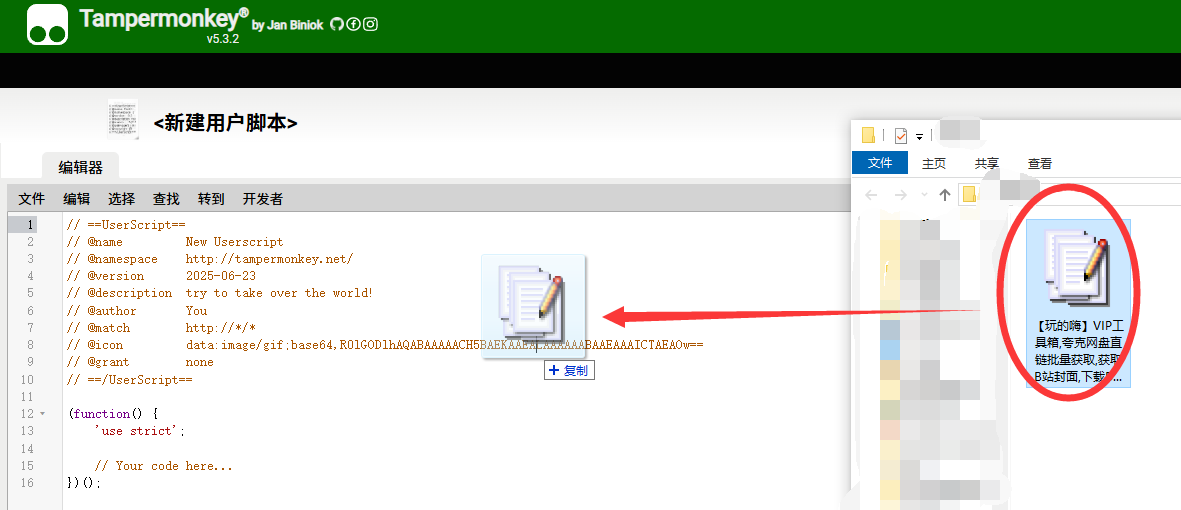Click the Explorer address bar field
The width and height of the screenshot is (1181, 510).
1070,194
